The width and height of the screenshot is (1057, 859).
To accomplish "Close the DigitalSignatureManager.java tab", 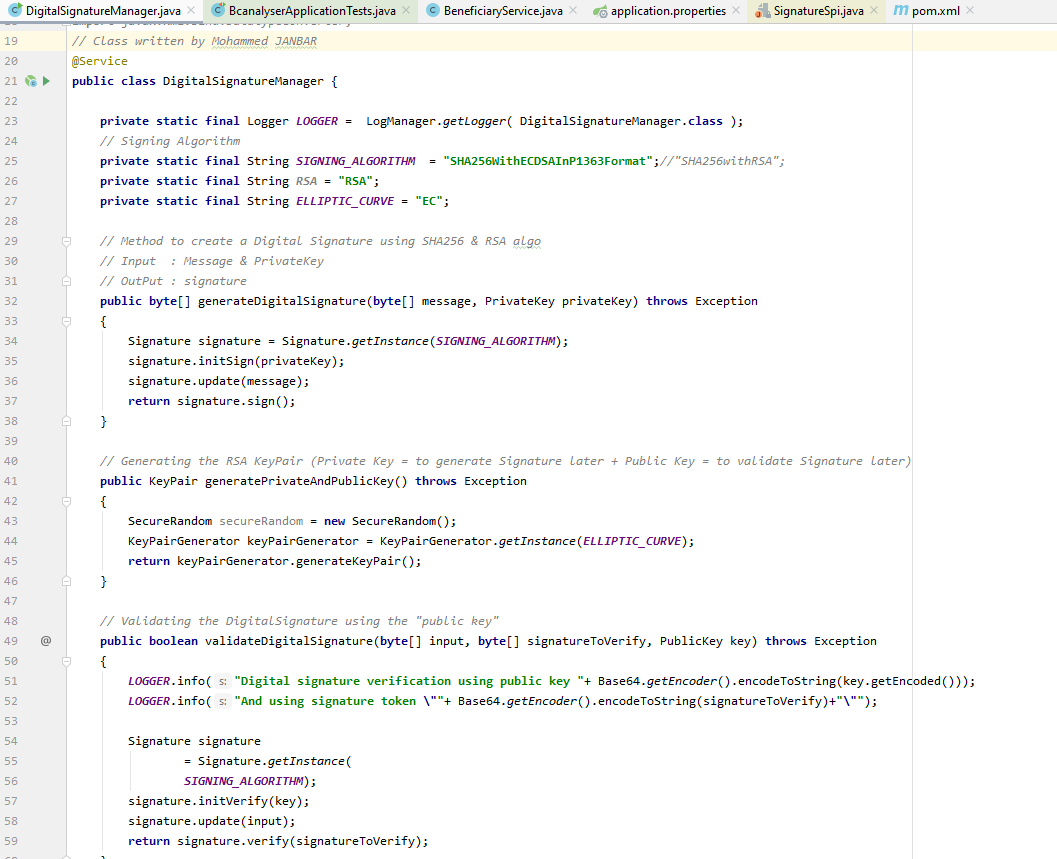I will click(x=191, y=11).
